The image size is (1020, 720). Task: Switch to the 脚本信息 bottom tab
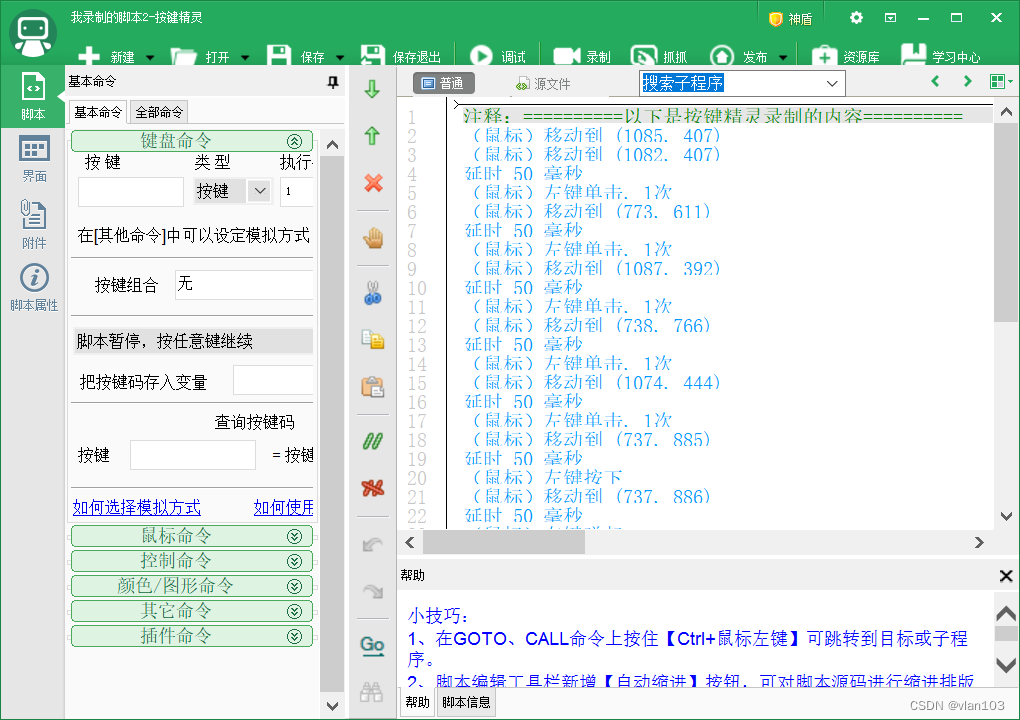(466, 702)
